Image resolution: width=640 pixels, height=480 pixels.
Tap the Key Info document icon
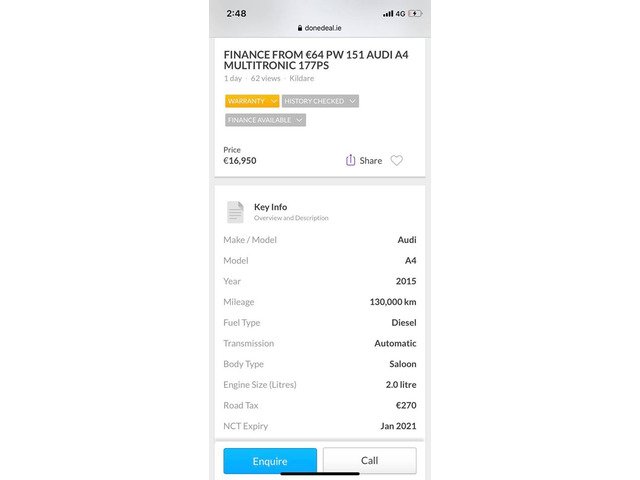click(235, 211)
